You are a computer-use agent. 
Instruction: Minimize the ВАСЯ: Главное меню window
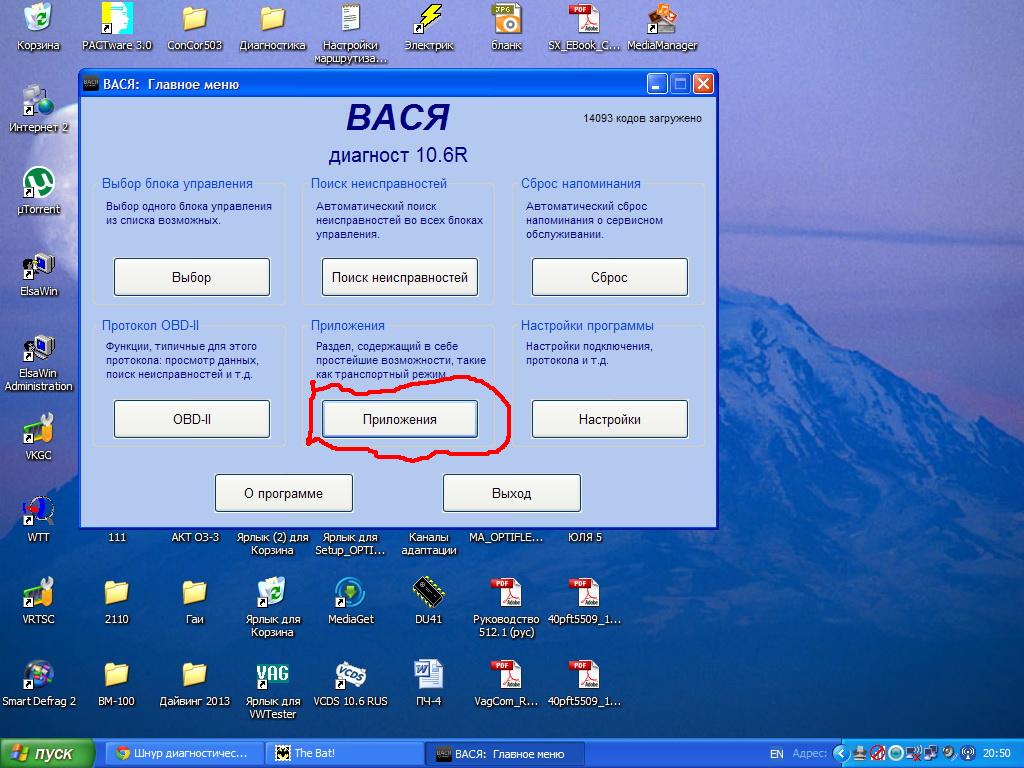[658, 84]
